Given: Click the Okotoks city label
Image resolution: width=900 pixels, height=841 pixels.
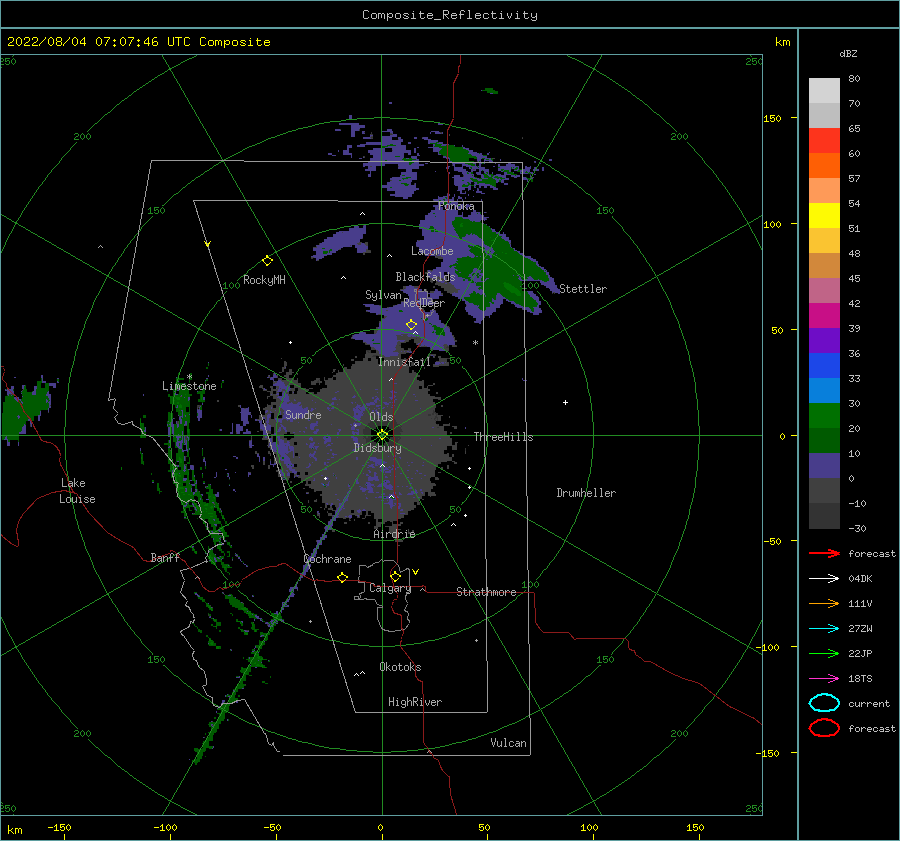Looking at the screenshot, I should (400, 667).
